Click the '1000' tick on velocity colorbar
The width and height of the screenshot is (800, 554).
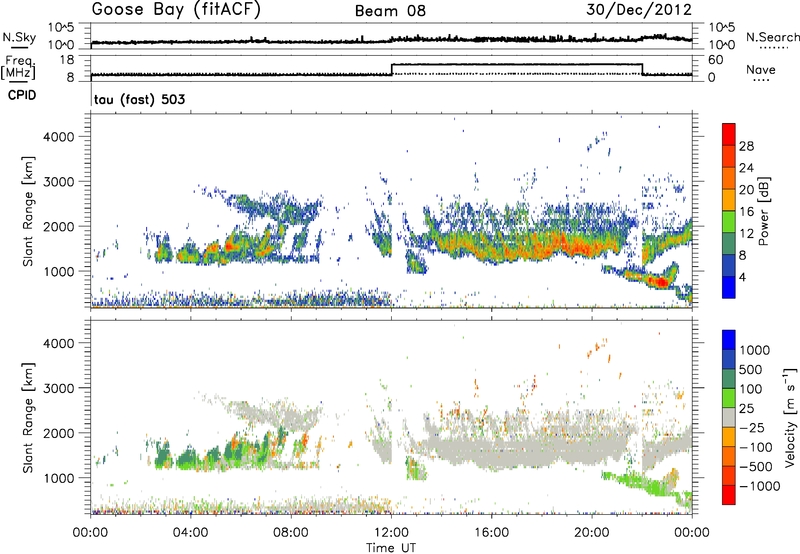click(755, 350)
